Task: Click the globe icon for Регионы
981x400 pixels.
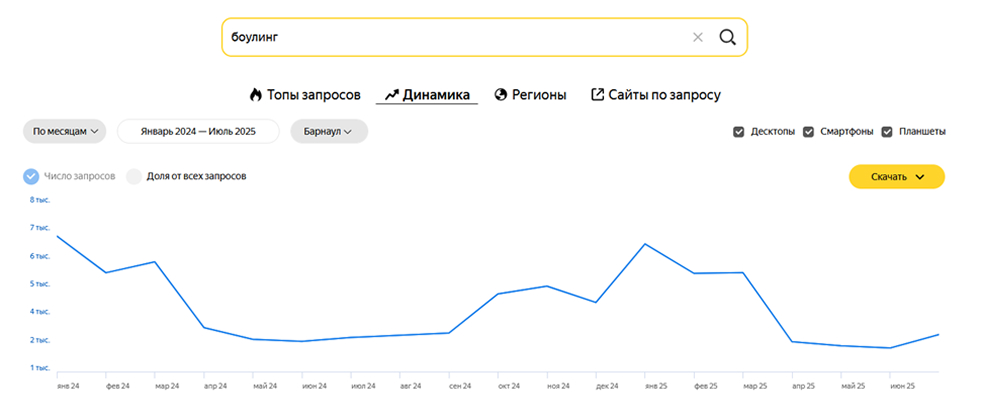Action: tap(501, 95)
